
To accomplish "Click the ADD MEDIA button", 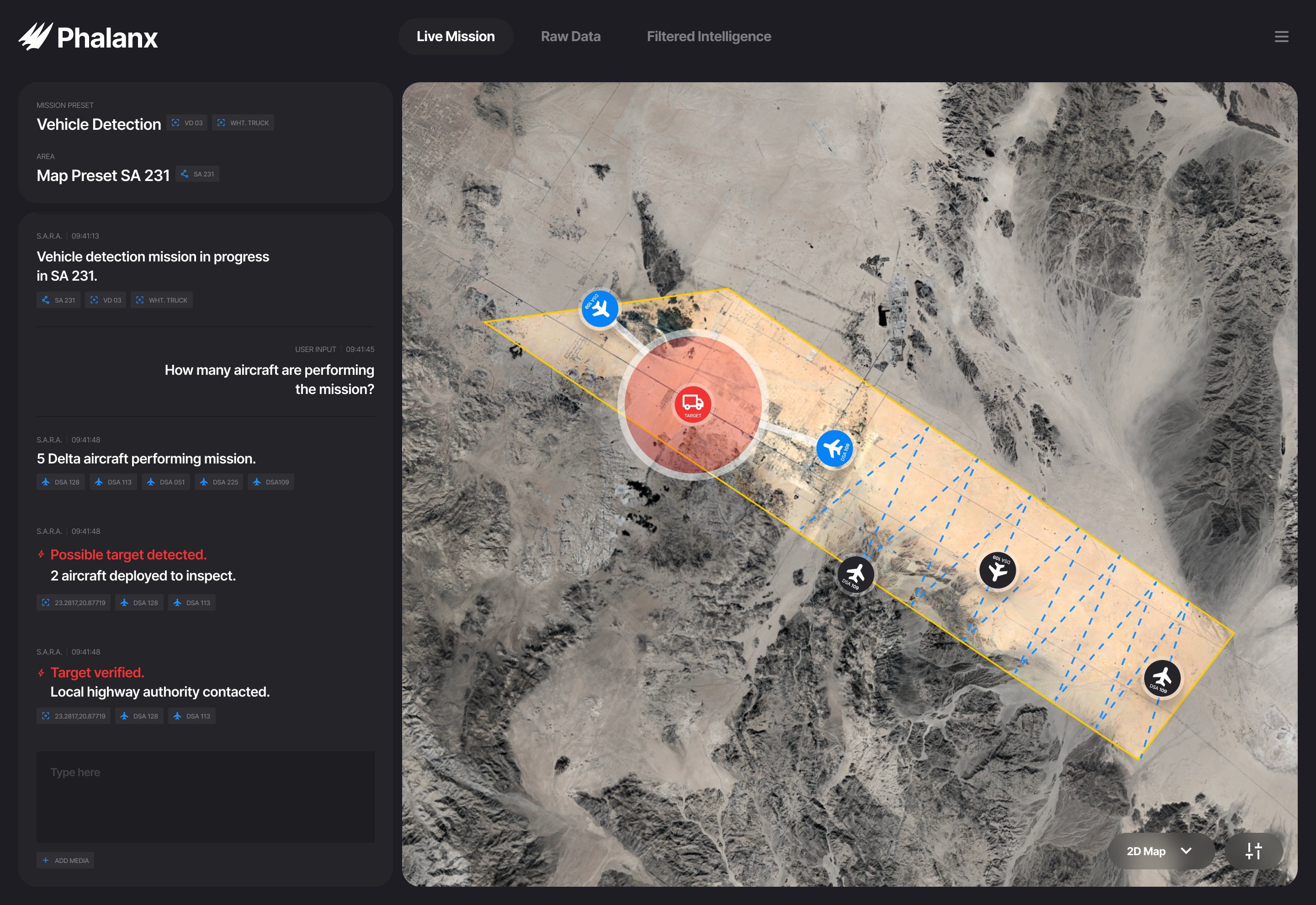I will [65, 860].
